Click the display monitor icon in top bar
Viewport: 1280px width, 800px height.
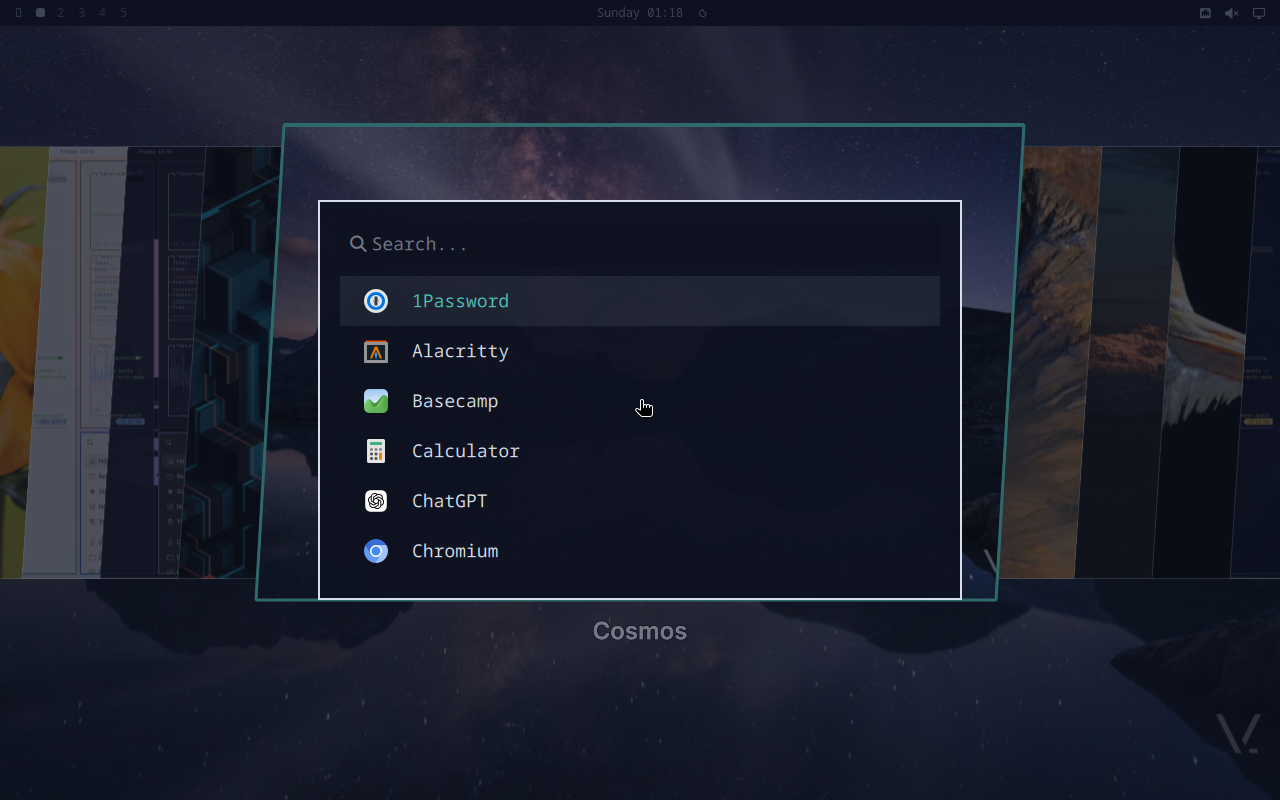[x=1259, y=13]
